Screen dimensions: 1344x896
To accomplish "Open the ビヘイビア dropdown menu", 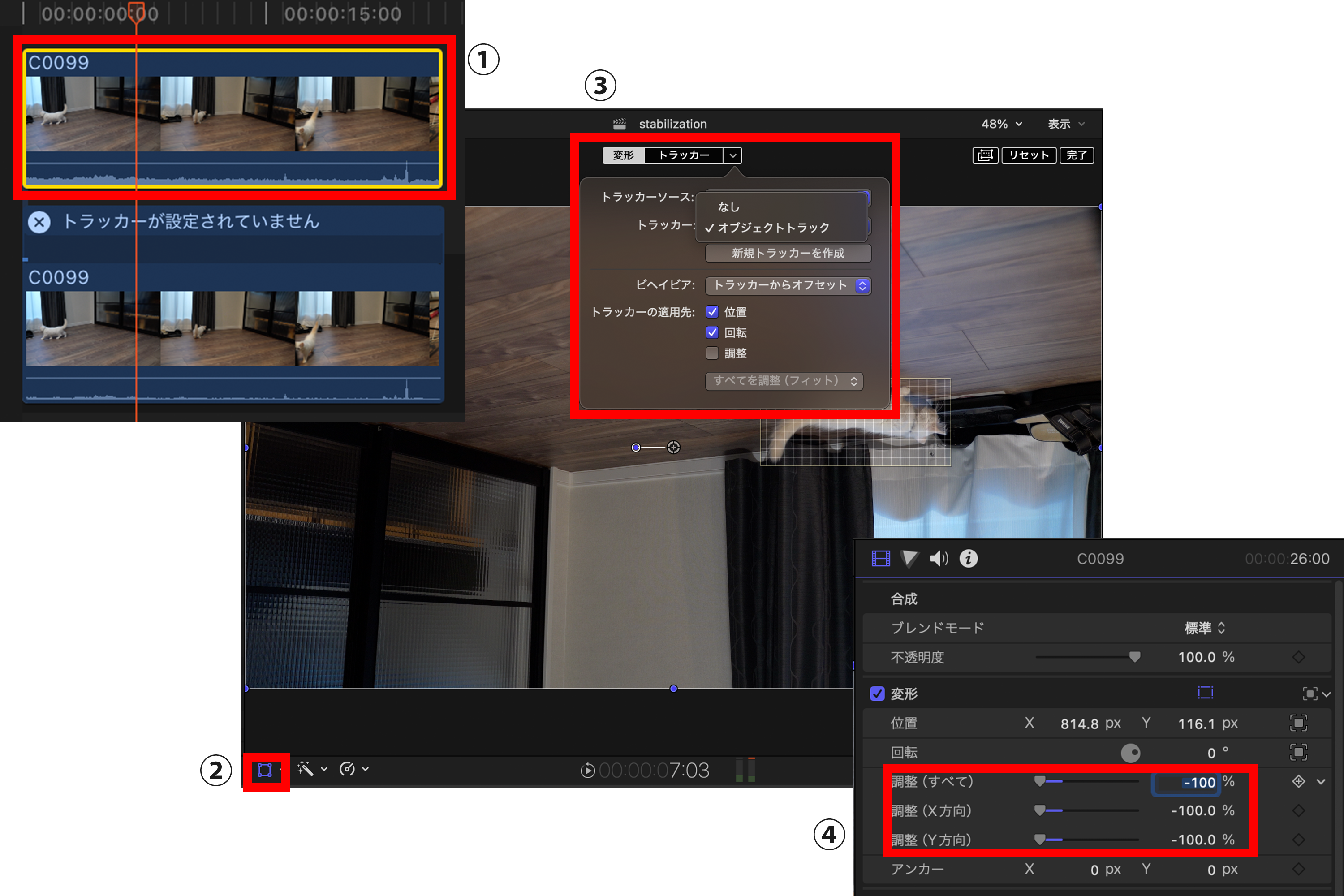I will pos(788,285).
